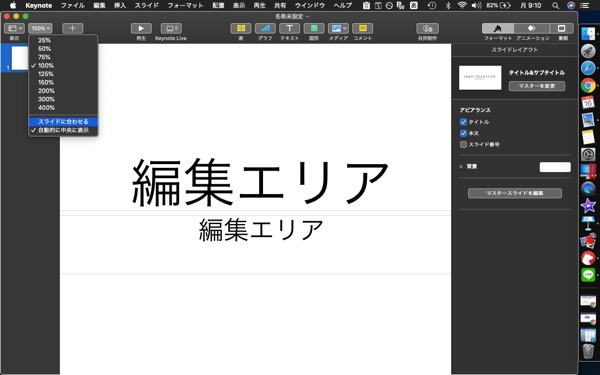Open 共同制作 collaboration button

(x=427, y=28)
